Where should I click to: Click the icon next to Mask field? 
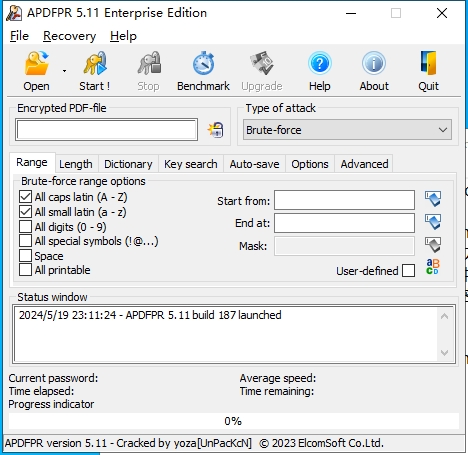coord(433,245)
